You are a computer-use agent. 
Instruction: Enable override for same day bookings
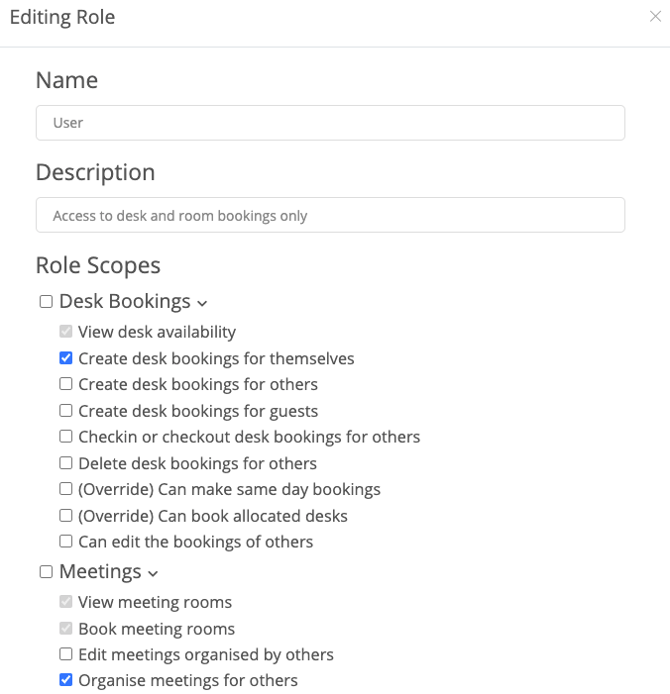(66, 489)
